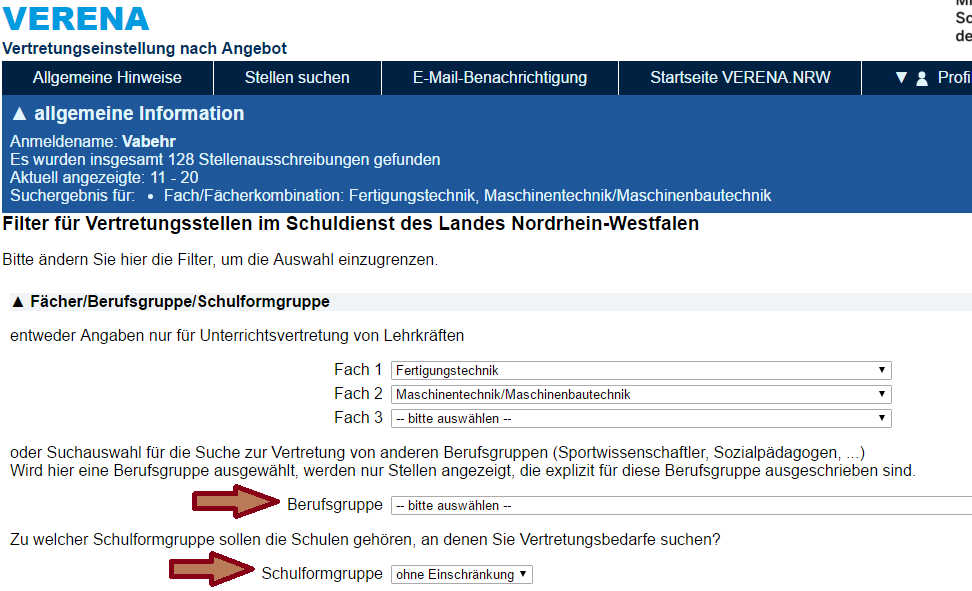Open the Berufsgruppe selection dropdown
Image resolution: width=972 pixels, height=591 pixels.
[680, 505]
